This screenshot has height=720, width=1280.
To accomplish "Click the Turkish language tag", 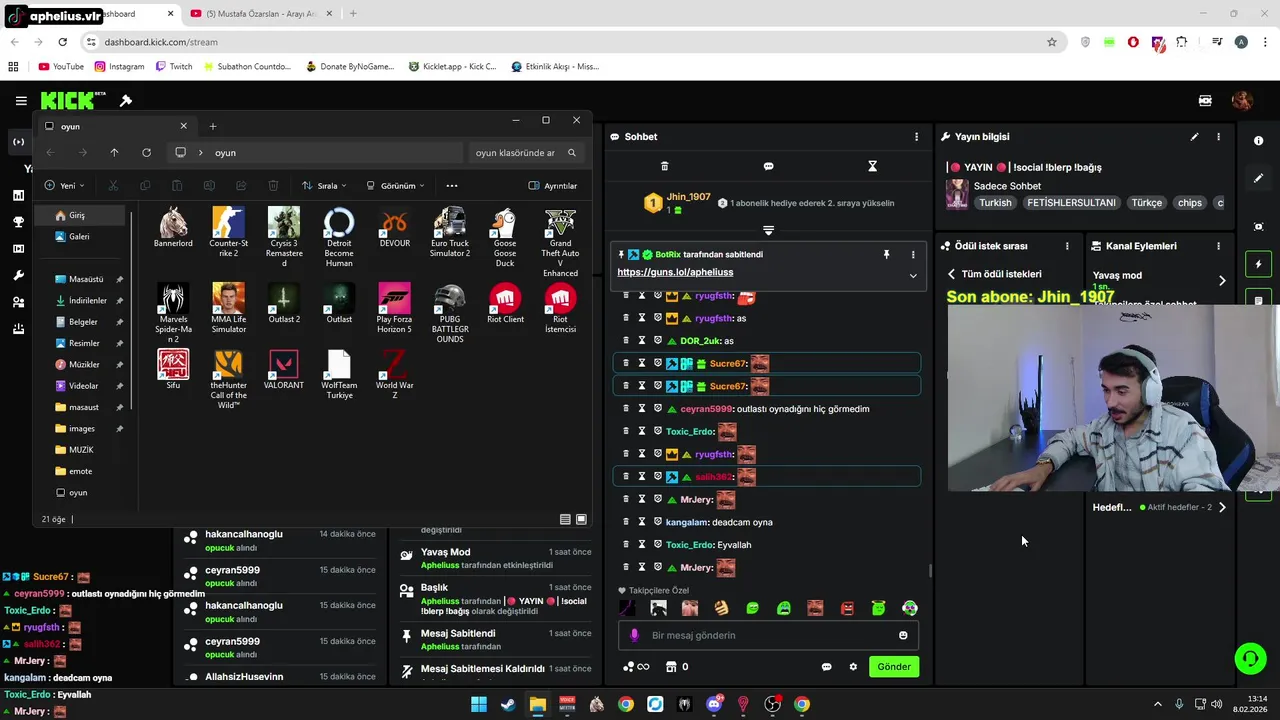I will point(995,203).
